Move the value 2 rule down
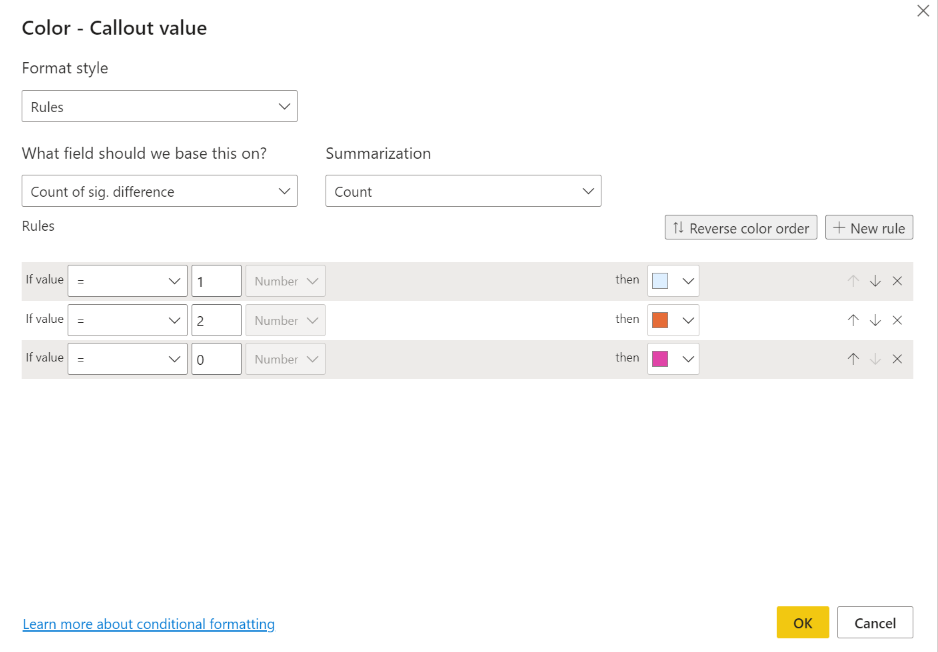Screen dimensions: 938x652 (x=875, y=320)
